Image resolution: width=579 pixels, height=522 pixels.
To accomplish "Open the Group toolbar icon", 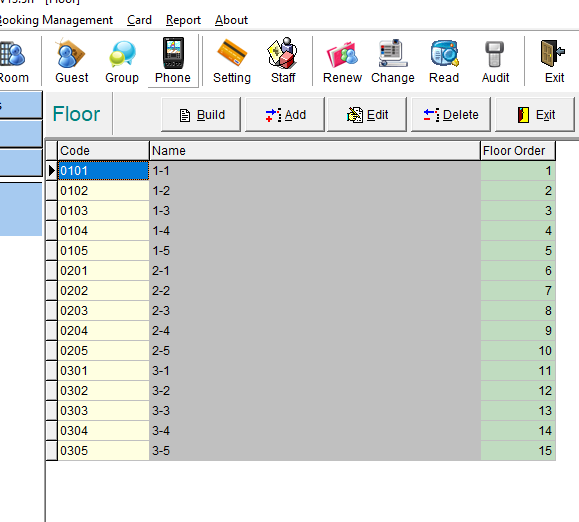I will pyautogui.click(x=122, y=61).
